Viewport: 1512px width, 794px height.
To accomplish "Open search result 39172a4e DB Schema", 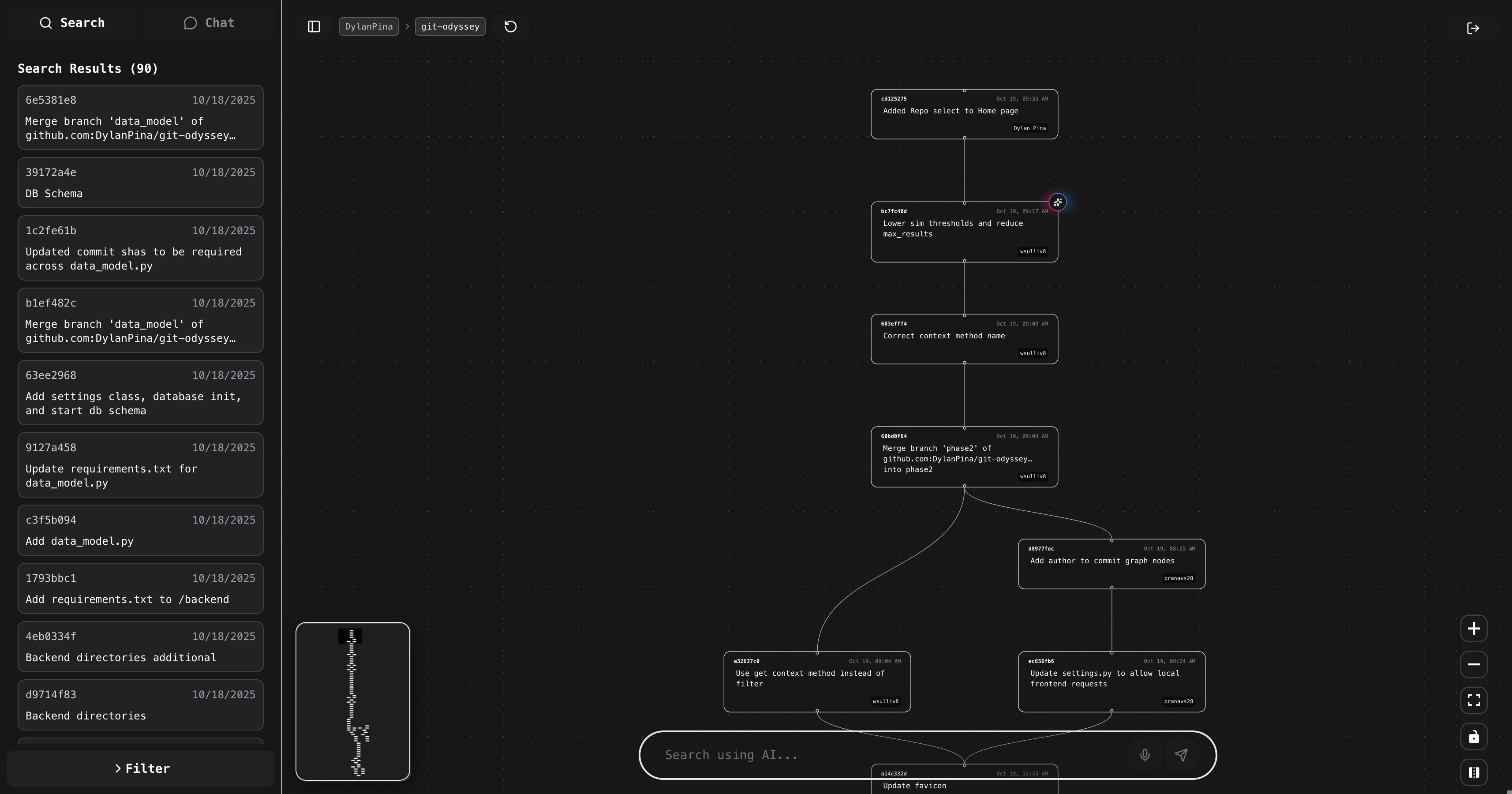I will (140, 183).
